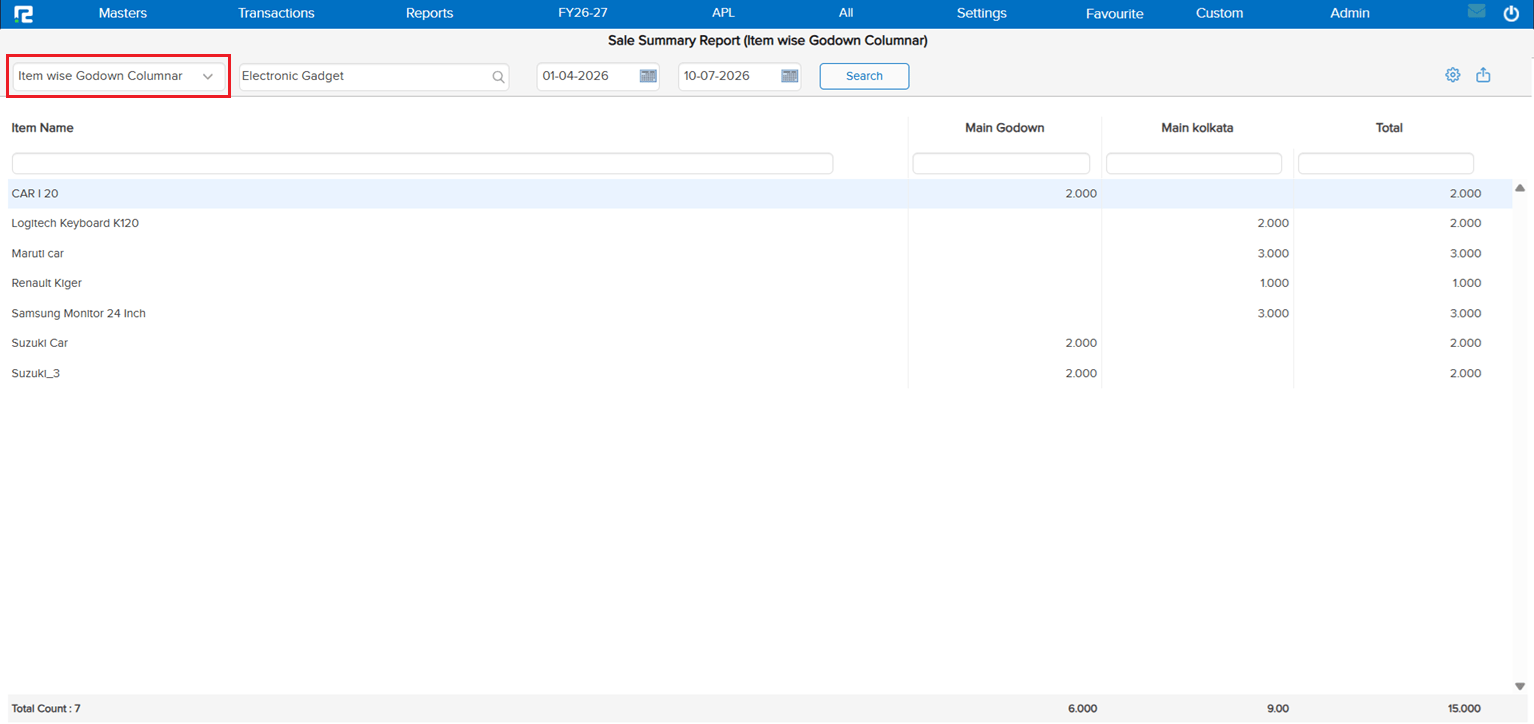Click the Search button

864,76
